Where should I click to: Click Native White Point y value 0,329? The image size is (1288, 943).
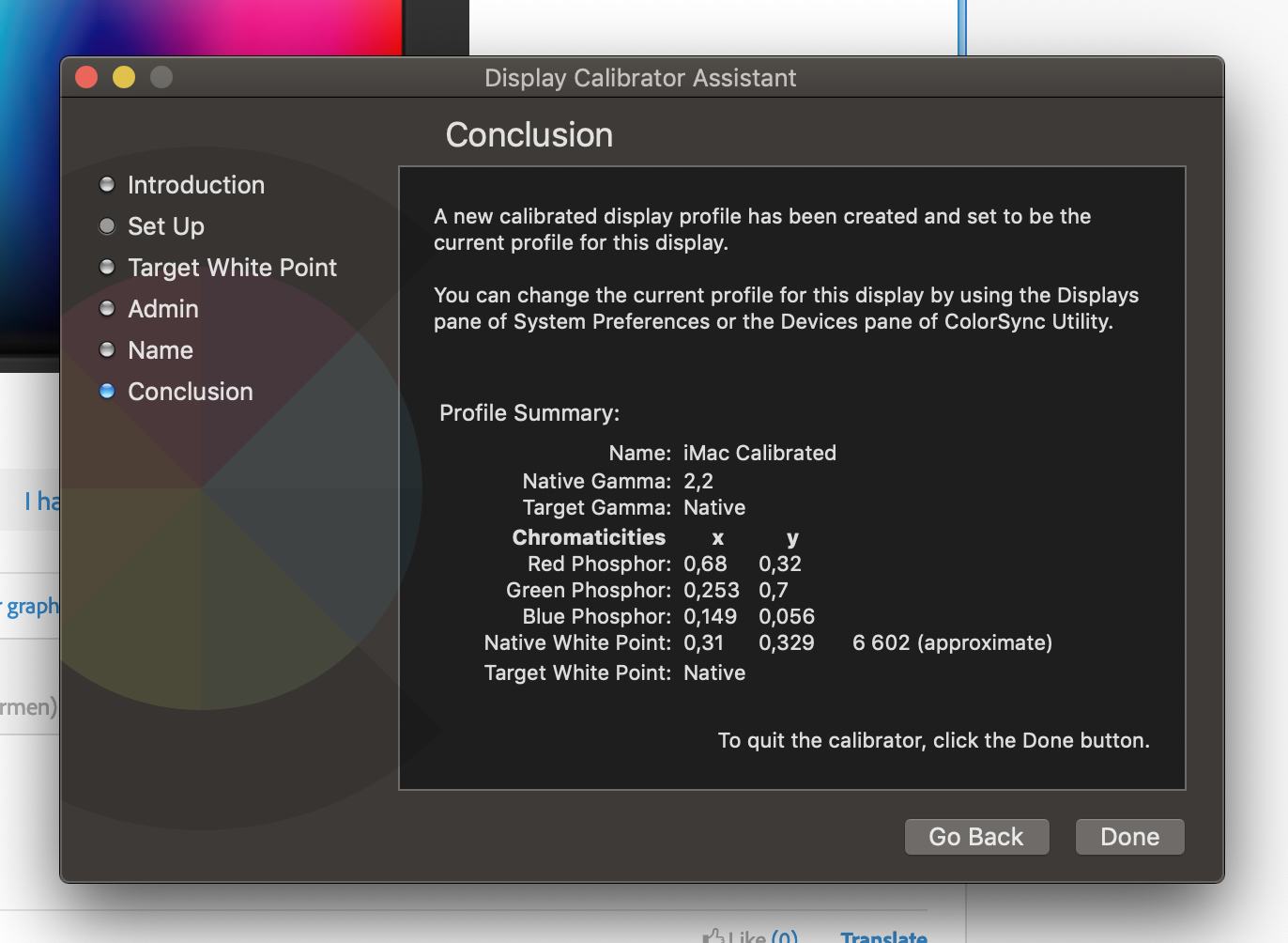point(787,642)
